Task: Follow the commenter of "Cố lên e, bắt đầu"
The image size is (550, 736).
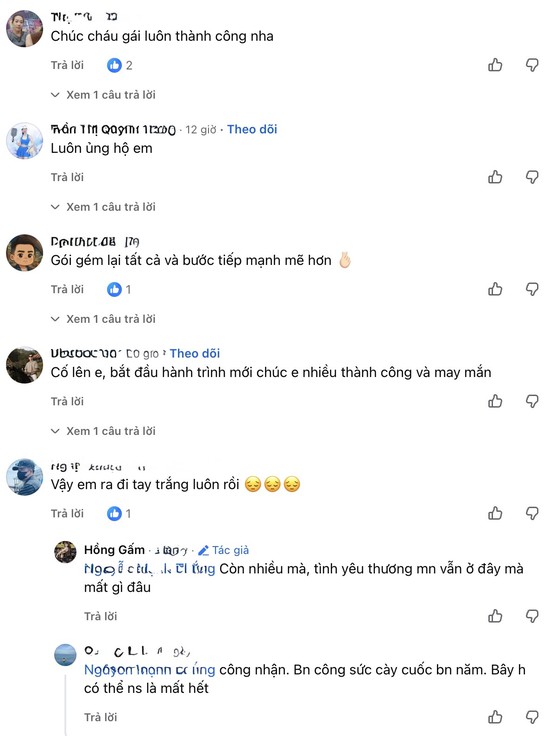Action: (x=195, y=353)
